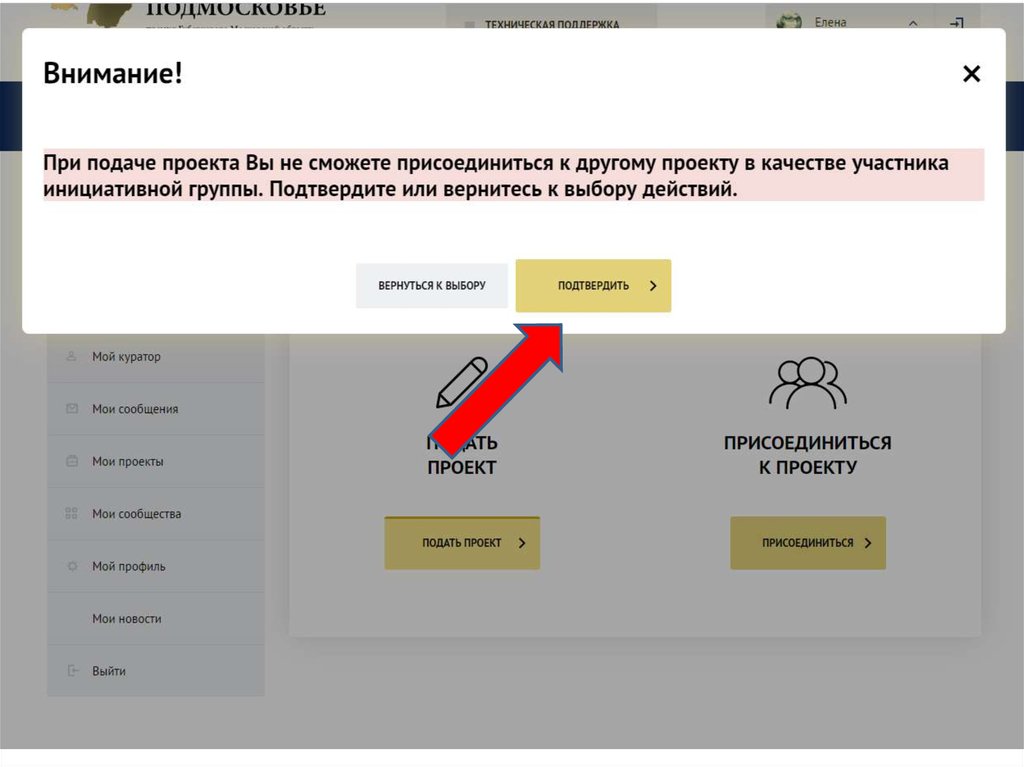
Task: Click the logout icon in top-right header
Action: coord(957,23)
